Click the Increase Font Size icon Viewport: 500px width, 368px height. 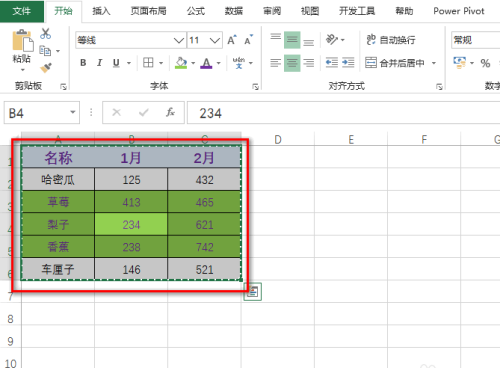point(232,40)
